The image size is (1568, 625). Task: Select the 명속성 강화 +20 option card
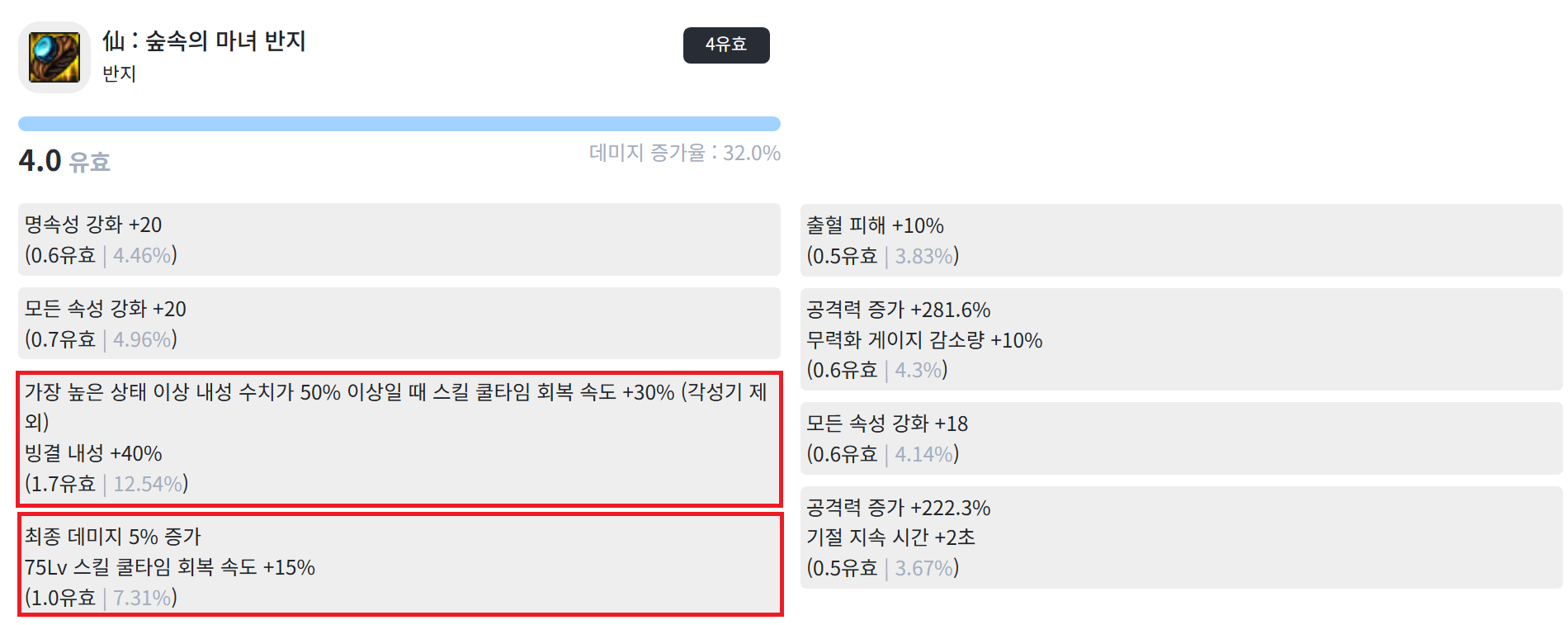click(399, 239)
